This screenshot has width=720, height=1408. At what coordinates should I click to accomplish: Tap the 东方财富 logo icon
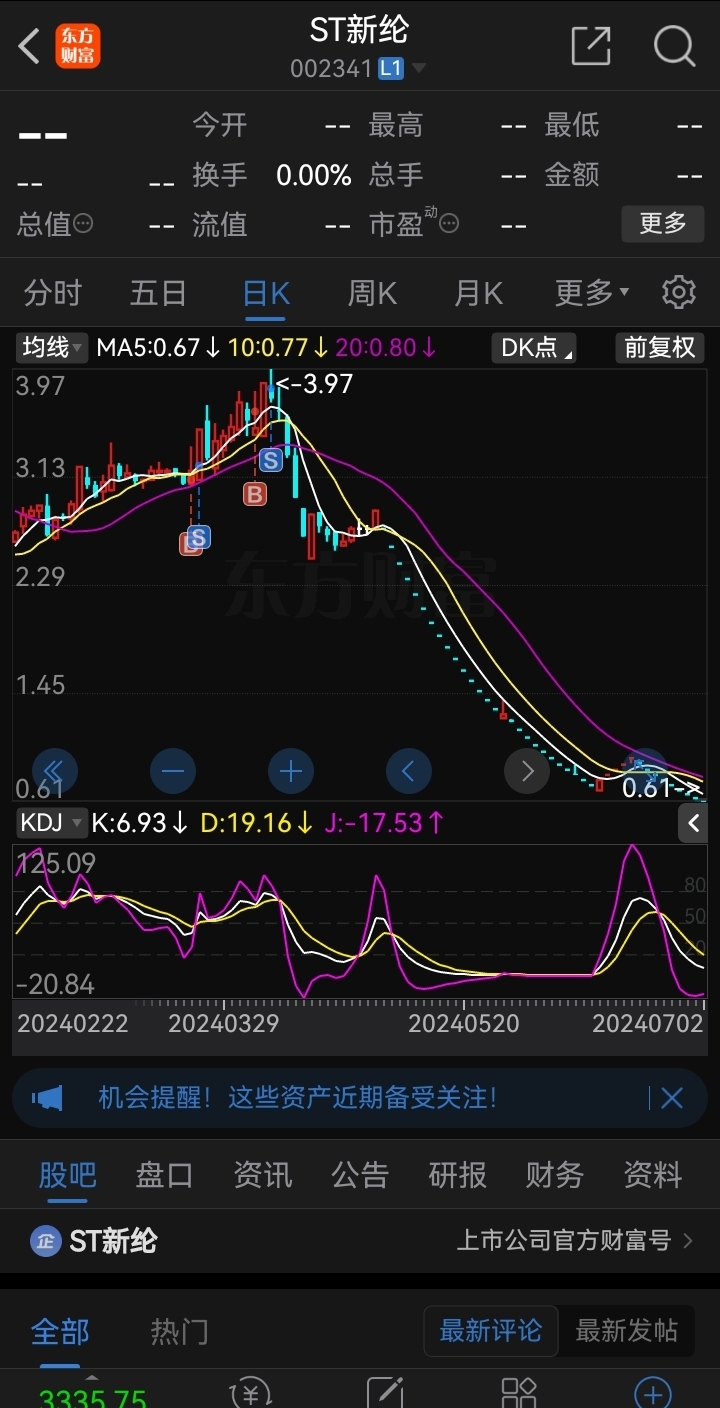pyautogui.click(x=78, y=46)
